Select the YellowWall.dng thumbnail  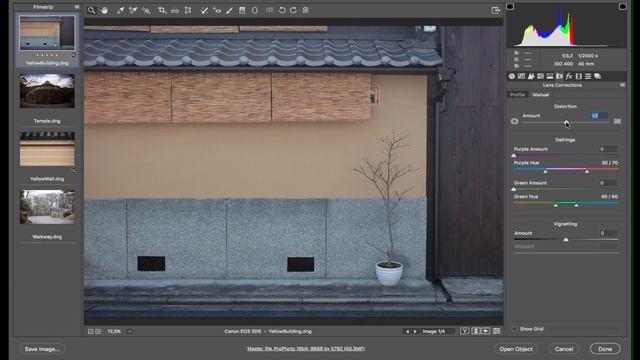(x=47, y=149)
